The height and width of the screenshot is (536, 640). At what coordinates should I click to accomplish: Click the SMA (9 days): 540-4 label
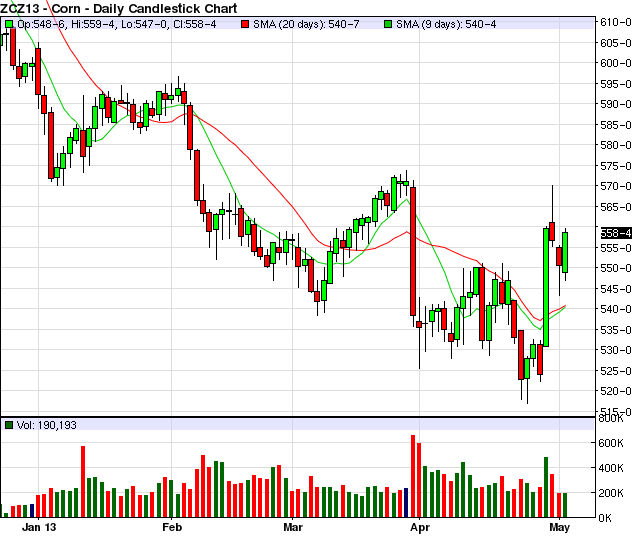pyautogui.click(x=446, y=24)
